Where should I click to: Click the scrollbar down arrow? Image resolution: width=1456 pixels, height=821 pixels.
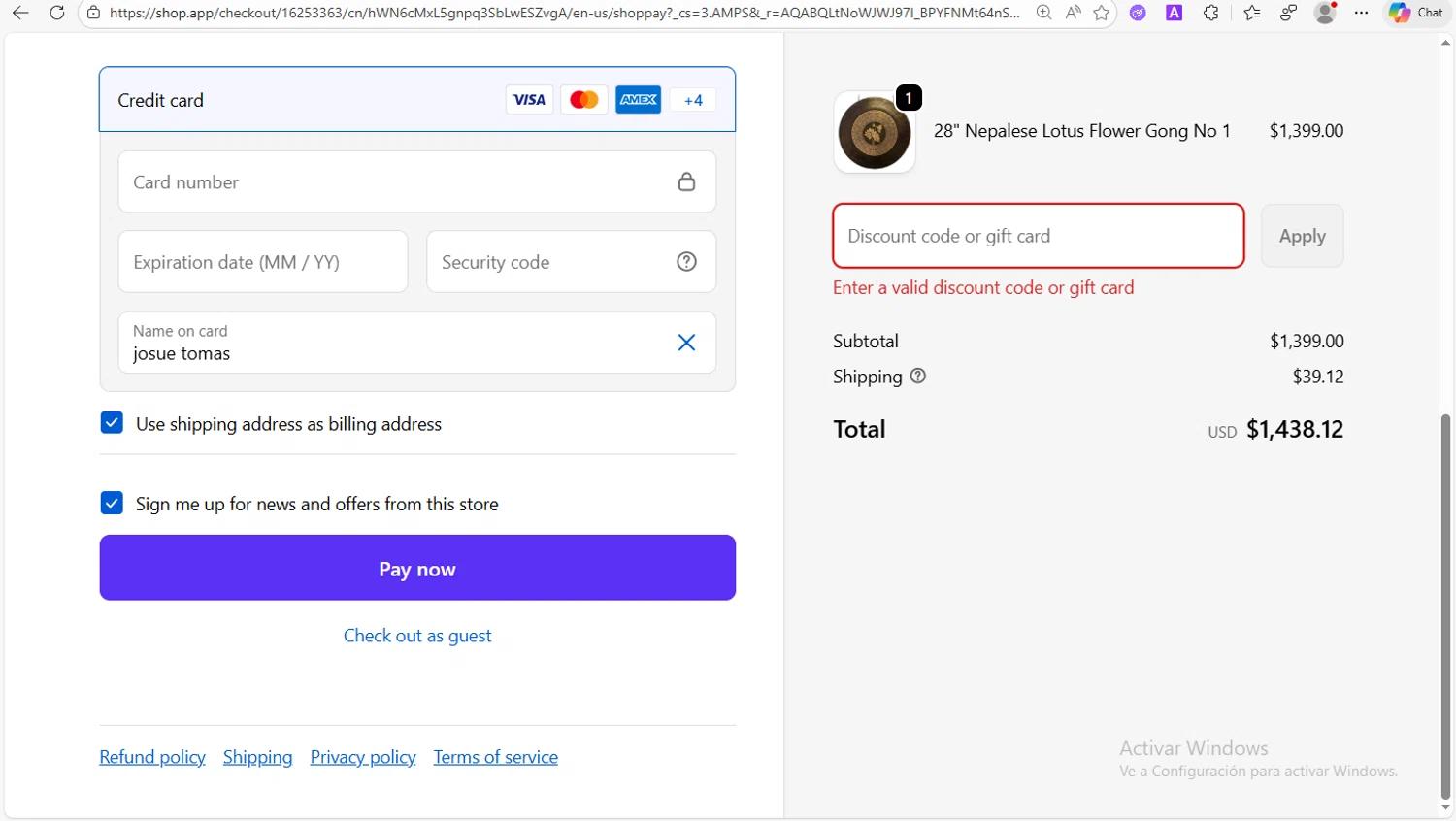click(1445, 808)
